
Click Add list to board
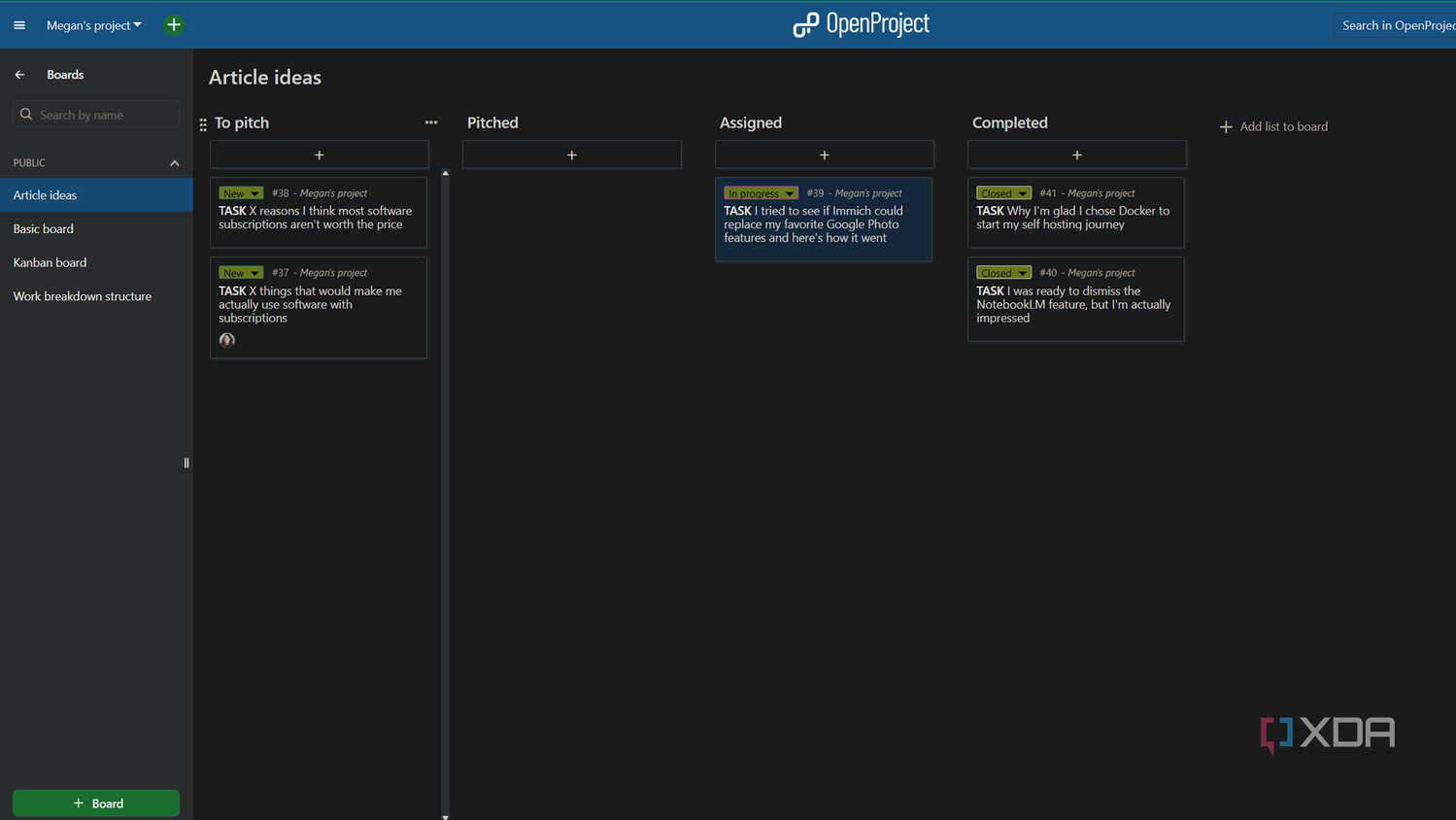point(1273,126)
